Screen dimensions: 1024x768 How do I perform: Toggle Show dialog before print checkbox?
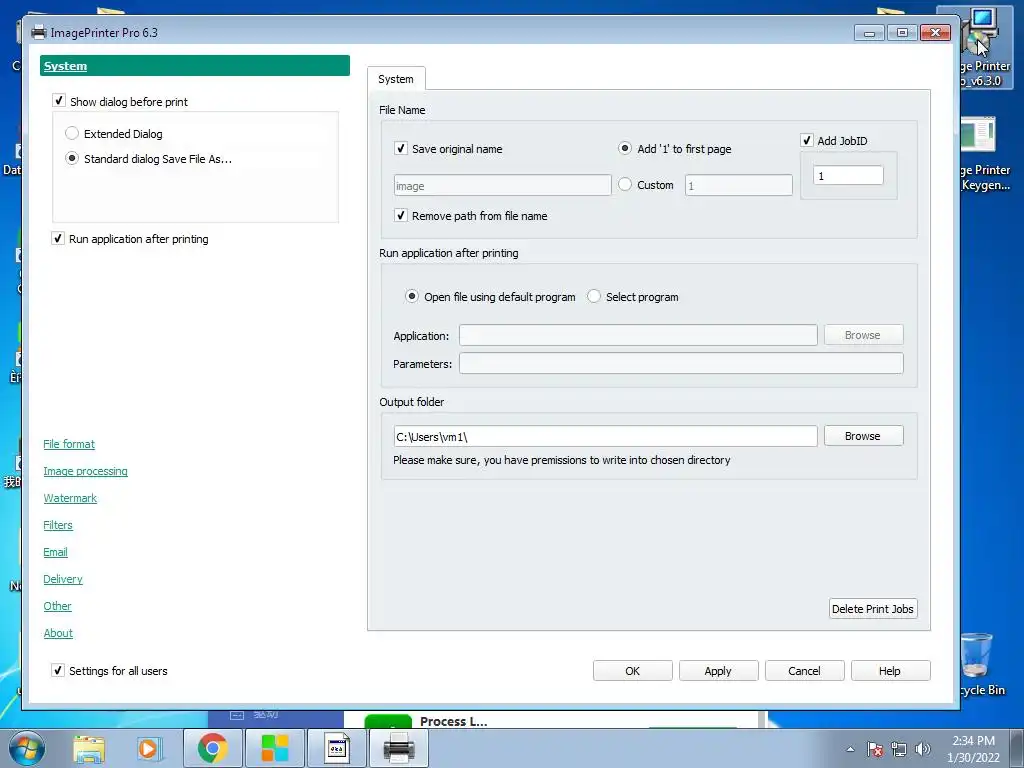[x=59, y=101]
